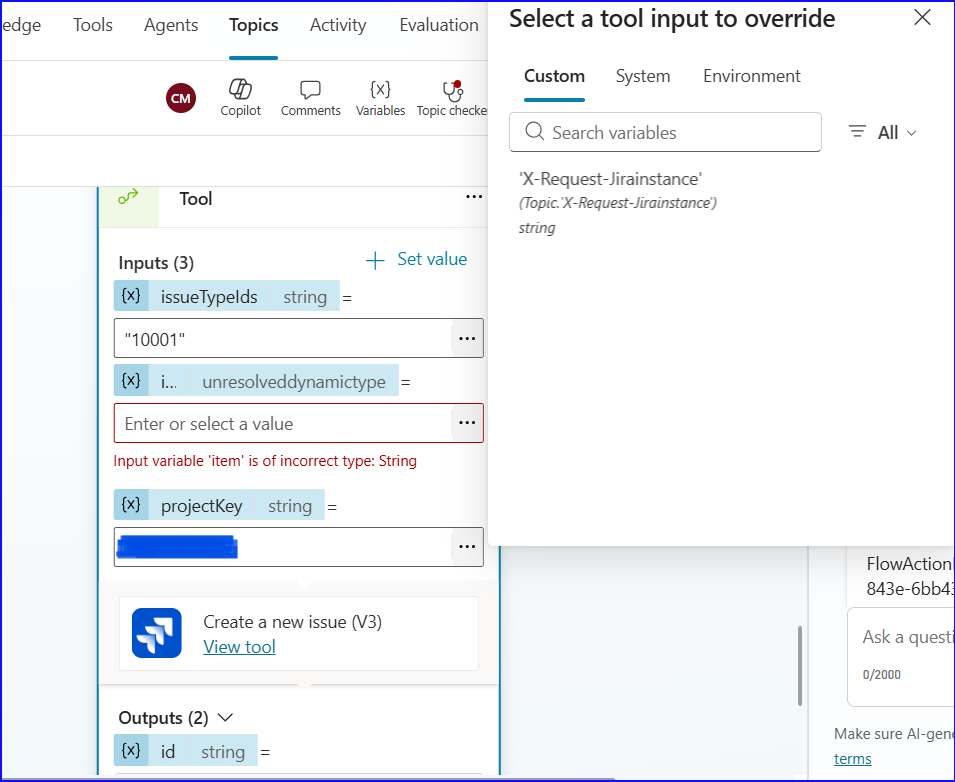The image size is (955, 782).
Task: Open the View tool link
Action: point(239,647)
